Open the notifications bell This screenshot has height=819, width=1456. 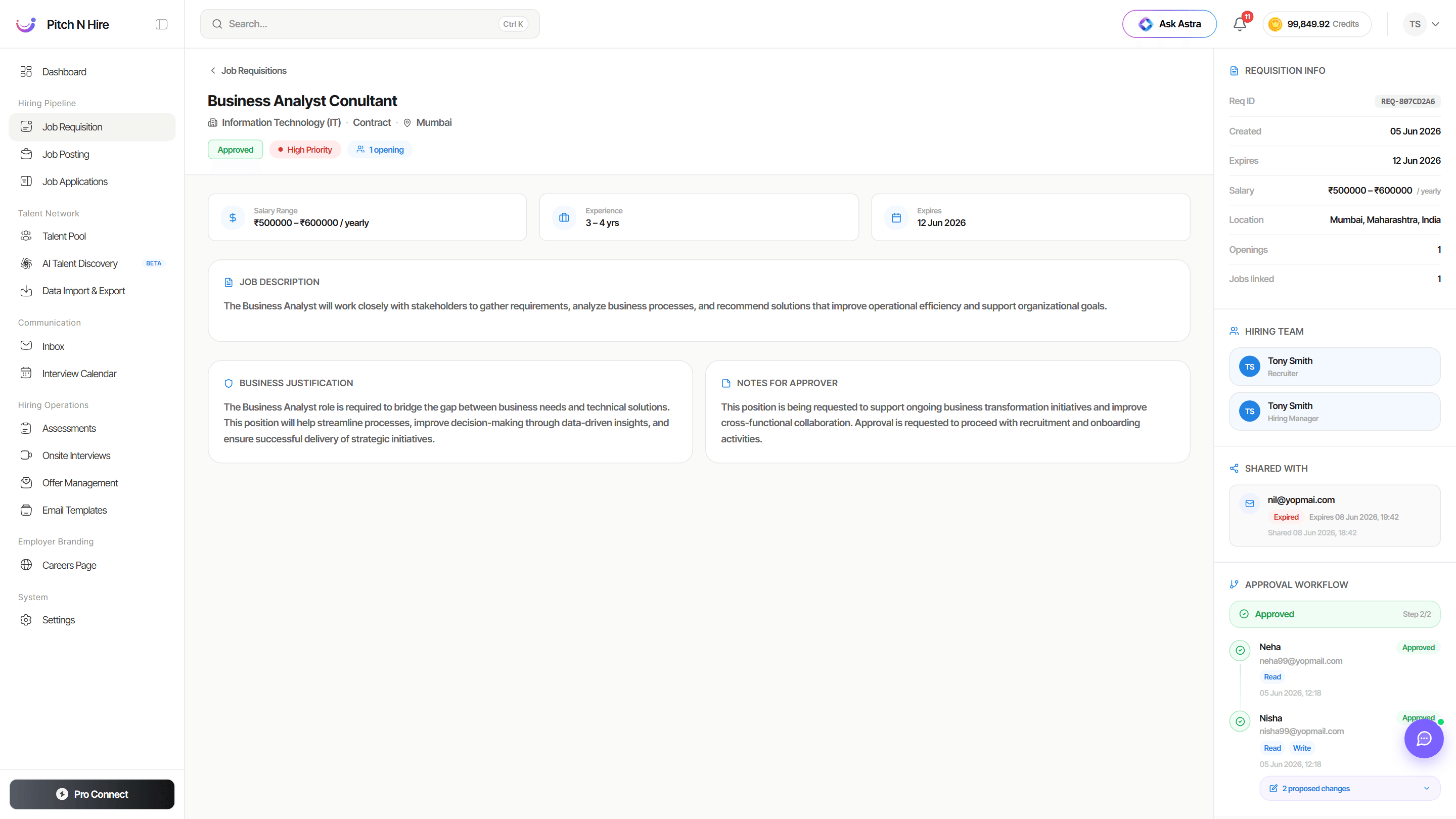point(1240,24)
